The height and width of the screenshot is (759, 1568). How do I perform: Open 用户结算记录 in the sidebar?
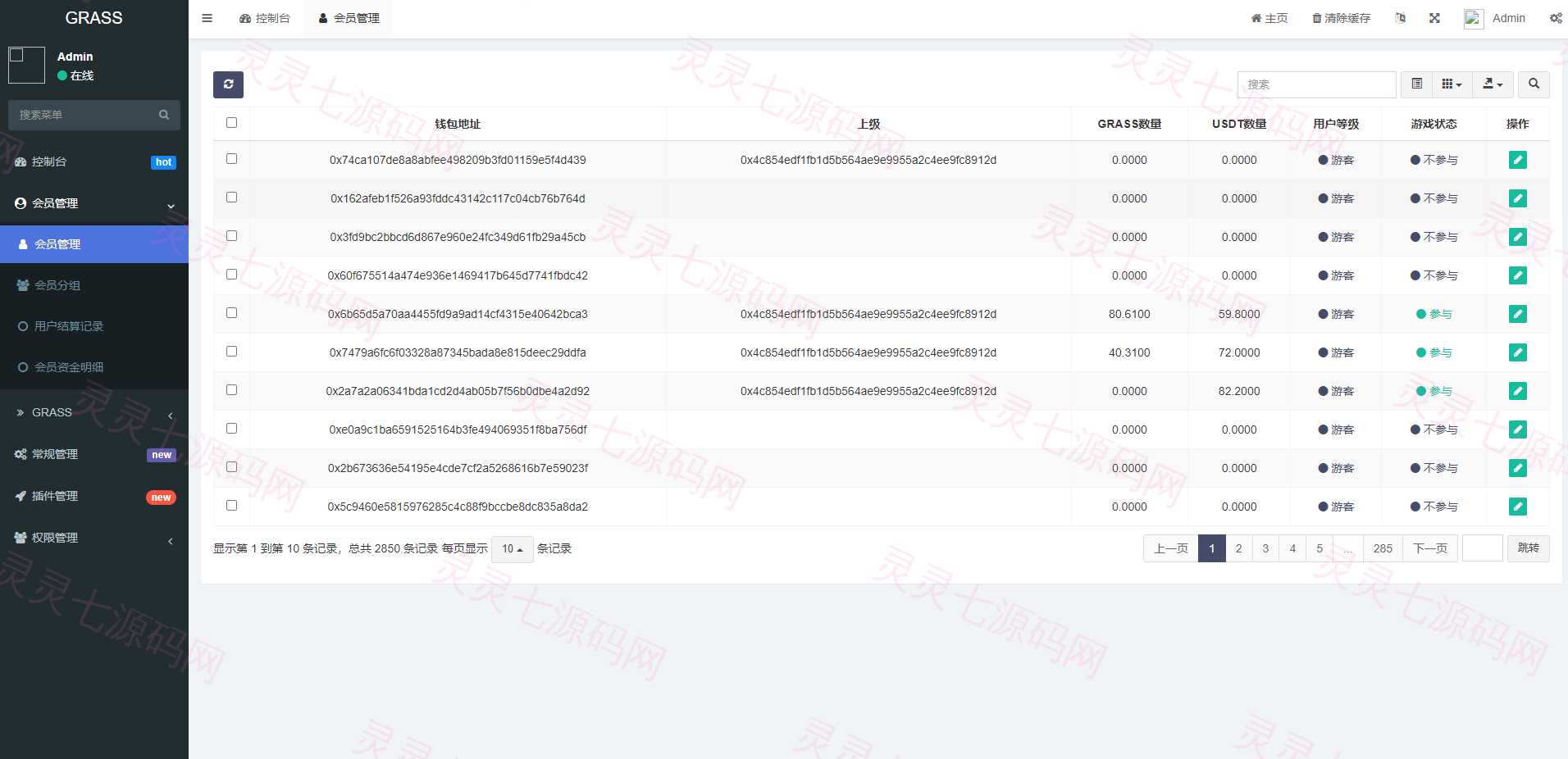point(94,326)
